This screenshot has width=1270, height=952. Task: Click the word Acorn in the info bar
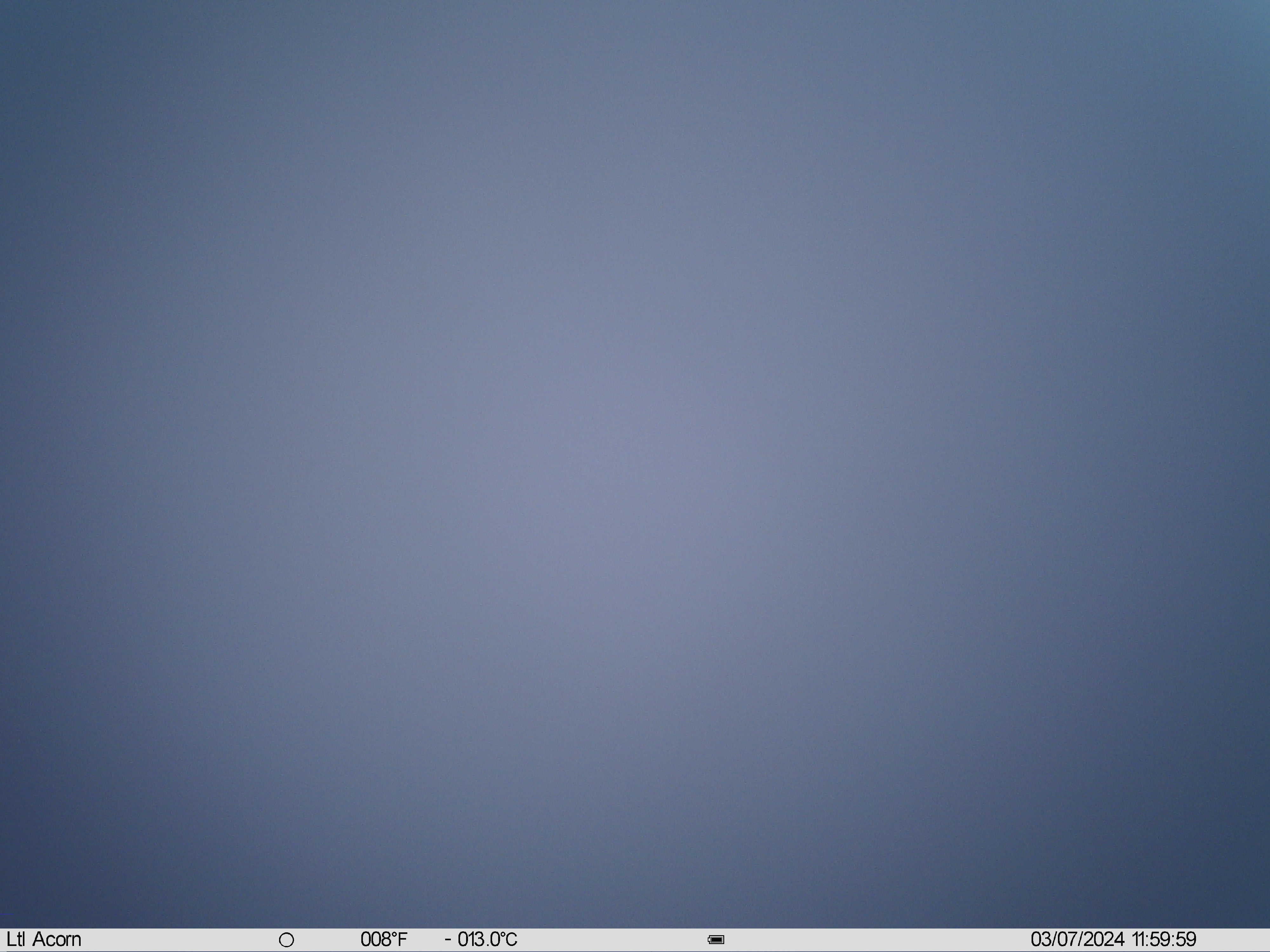pyautogui.click(x=57, y=939)
